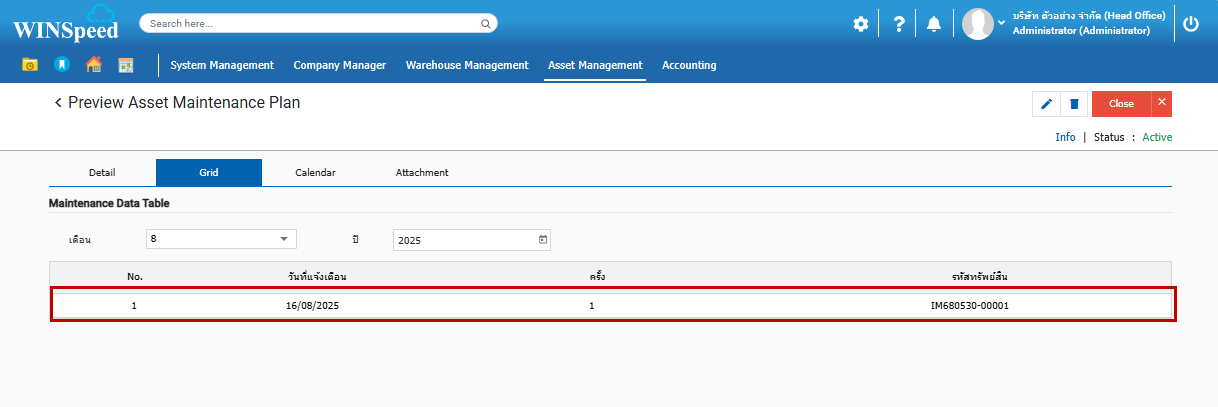
Task: Click the Info link
Action: [x=1065, y=137]
